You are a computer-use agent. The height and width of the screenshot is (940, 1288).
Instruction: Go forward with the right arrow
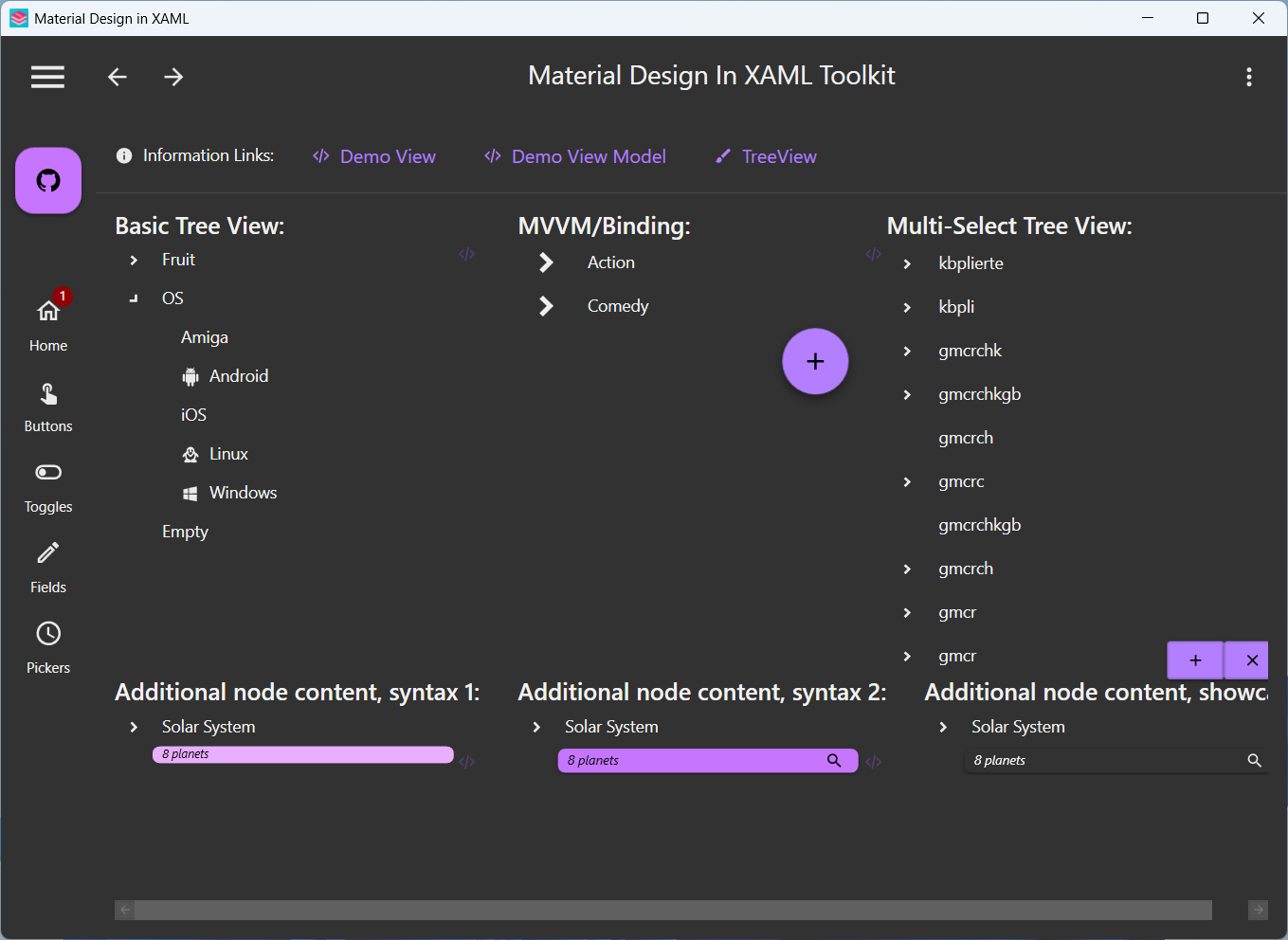(173, 77)
